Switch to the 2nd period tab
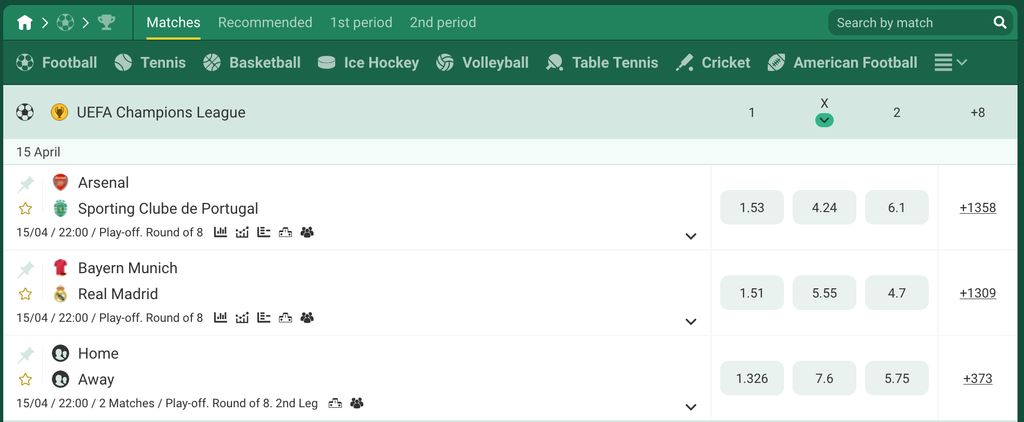This screenshot has height=422, width=1024. (443, 23)
